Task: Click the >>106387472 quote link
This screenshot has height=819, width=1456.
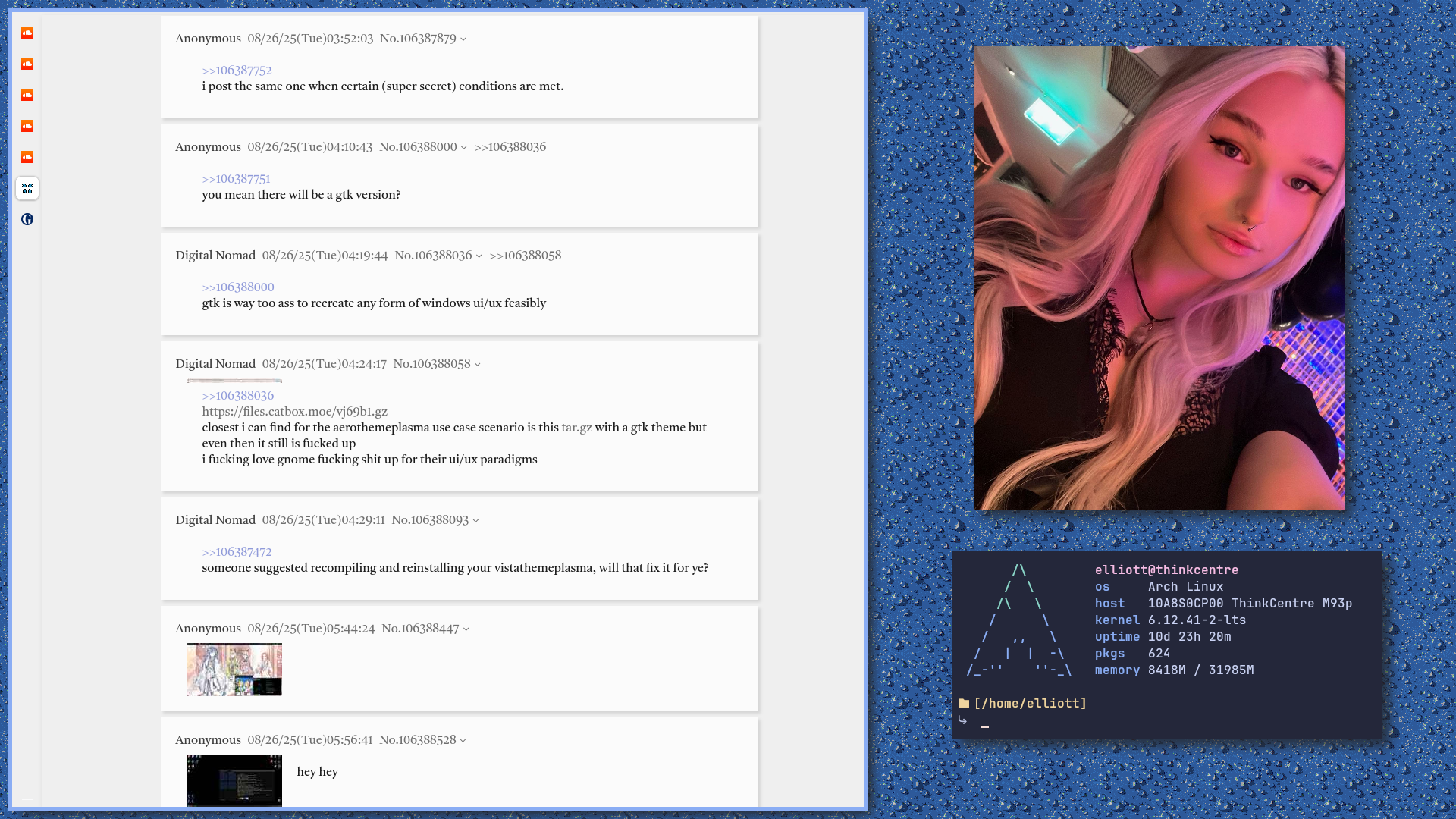Action: pyautogui.click(x=237, y=552)
